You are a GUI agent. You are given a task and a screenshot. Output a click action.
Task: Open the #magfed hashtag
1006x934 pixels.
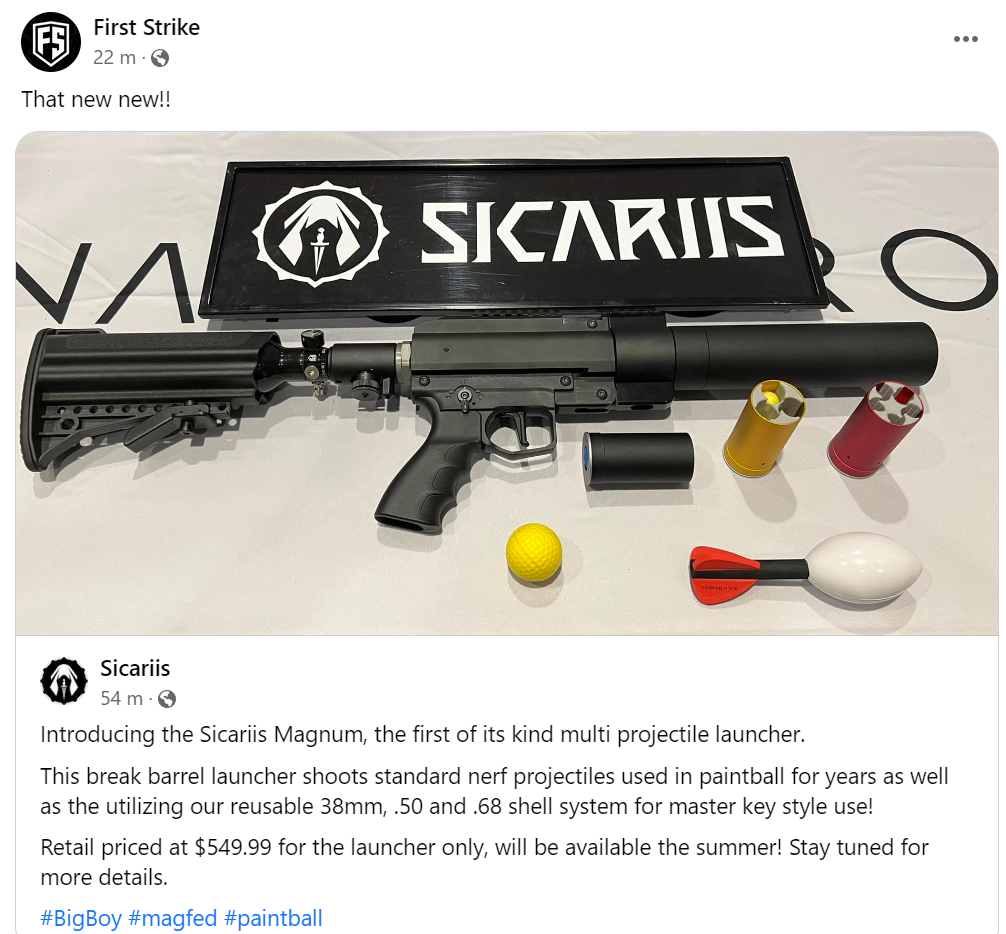173,918
